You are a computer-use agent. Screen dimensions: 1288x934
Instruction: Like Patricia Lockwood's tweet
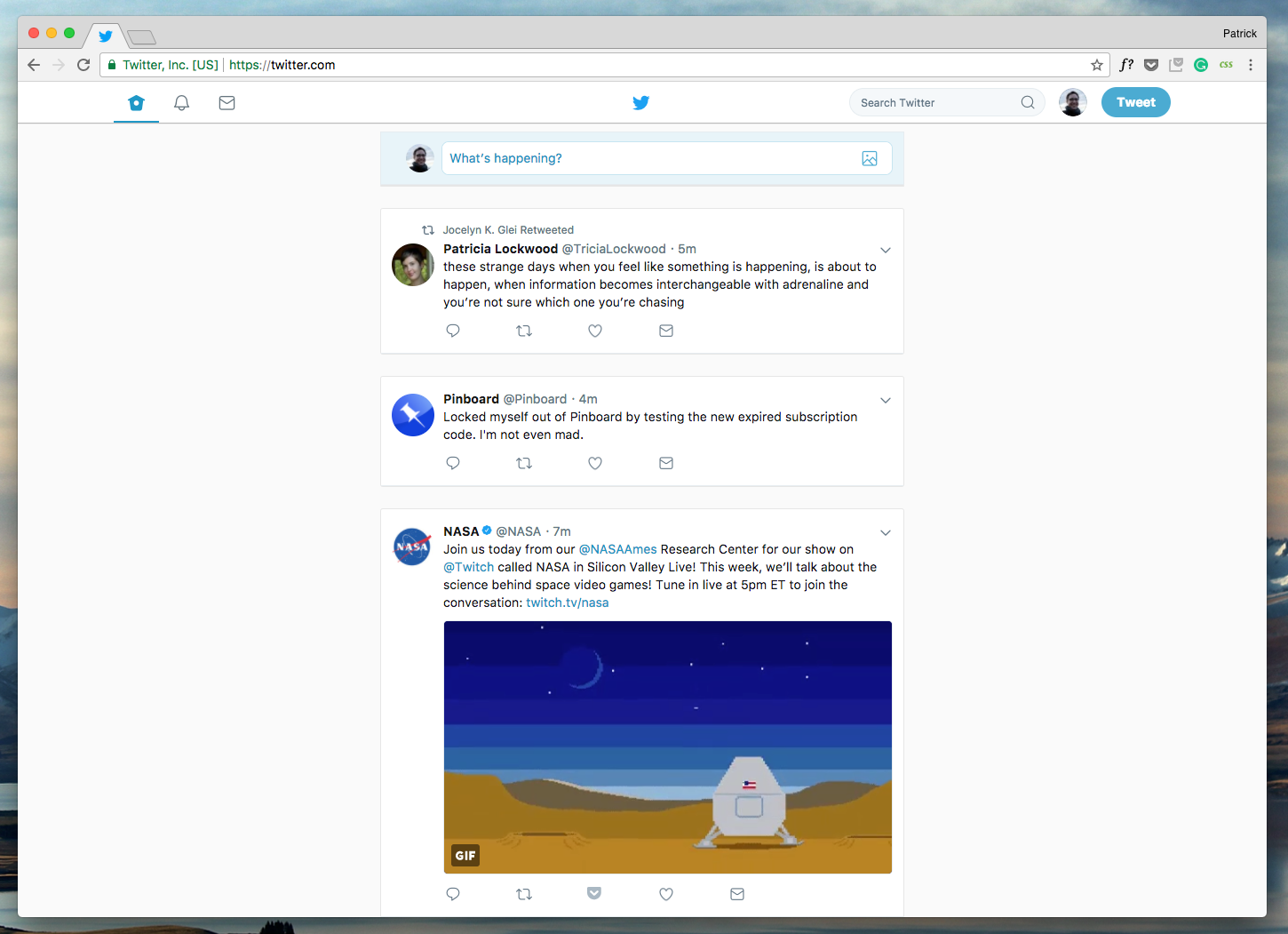[x=595, y=330]
